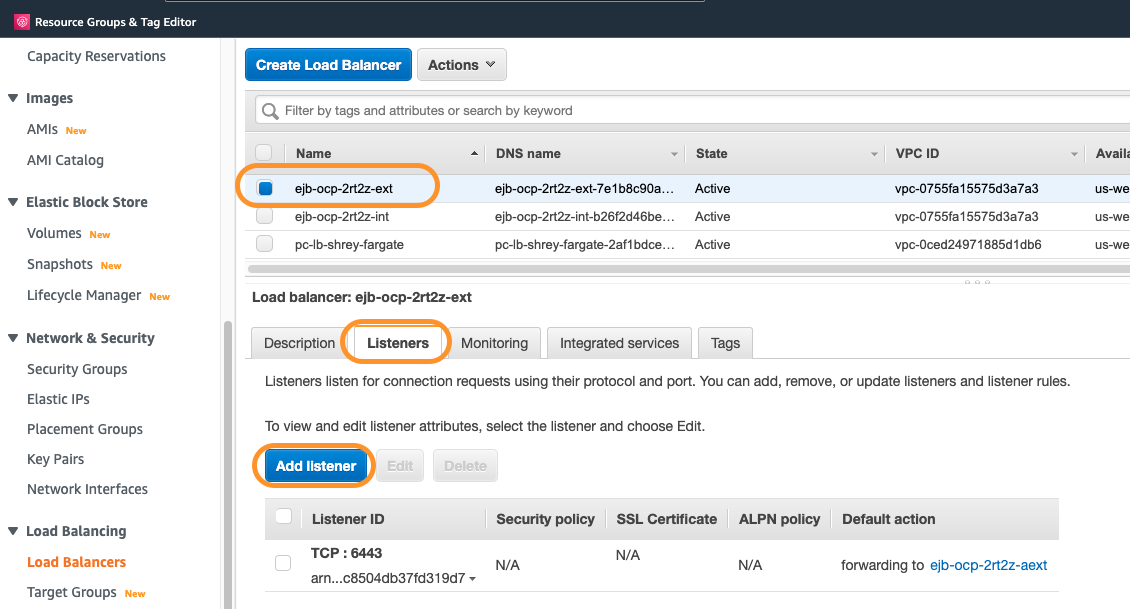The width and height of the screenshot is (1130, 609).
Task: Check the pc-lb-shrey-fargate row checkbox
Action: (x=265, y=244)
